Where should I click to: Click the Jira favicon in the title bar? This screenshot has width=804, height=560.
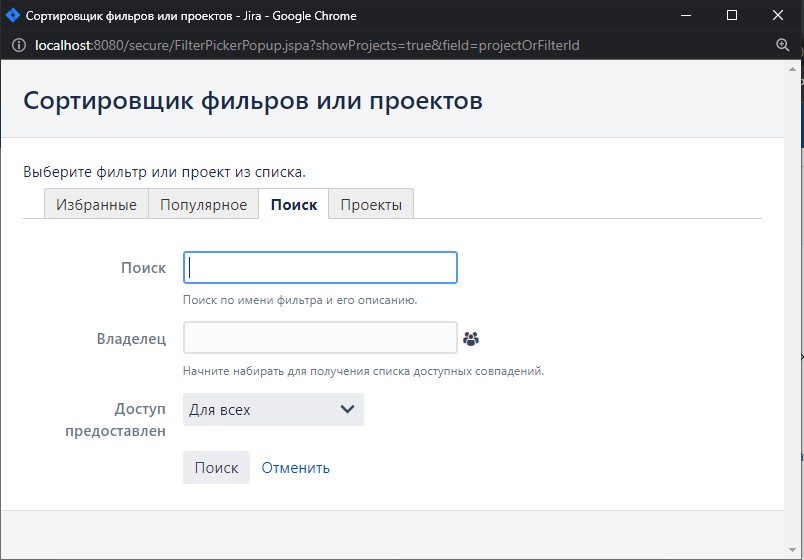click(x=12, y=15)
